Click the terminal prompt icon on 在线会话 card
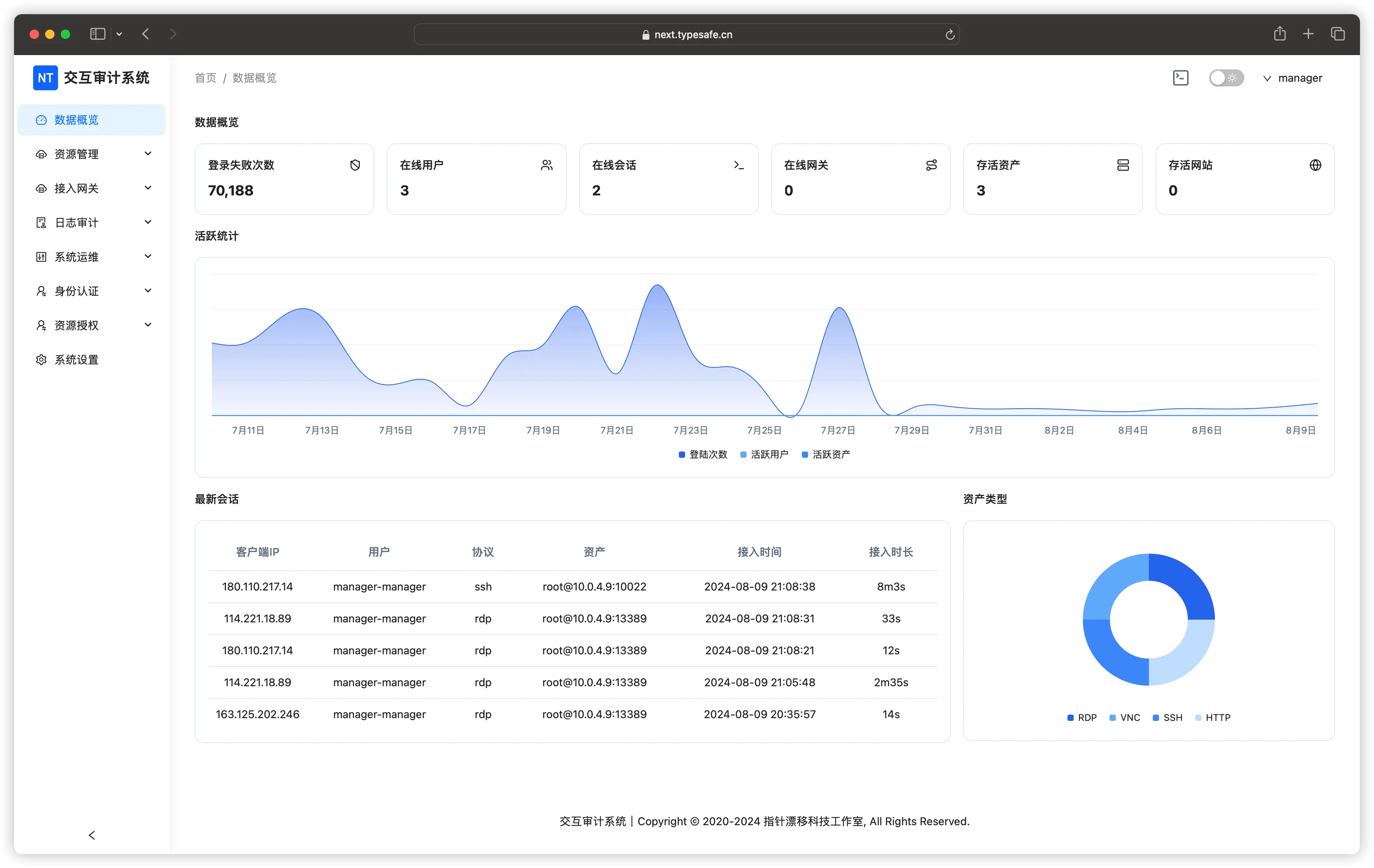 pyautogui.click(x=738, y=165)
